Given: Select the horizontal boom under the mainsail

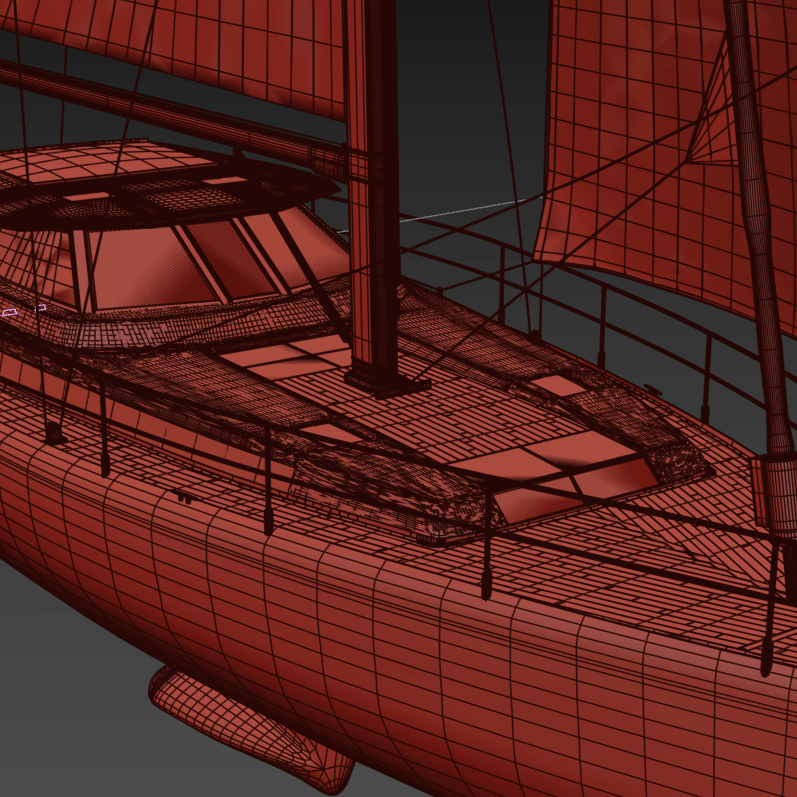Looking at the screenshot, I should point(150,108).
